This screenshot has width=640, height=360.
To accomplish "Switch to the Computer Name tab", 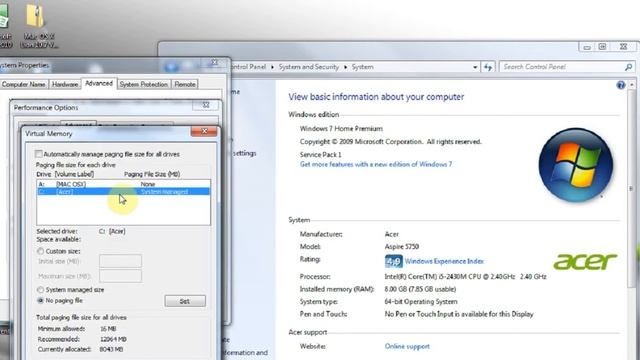I will tap(23, 84).
